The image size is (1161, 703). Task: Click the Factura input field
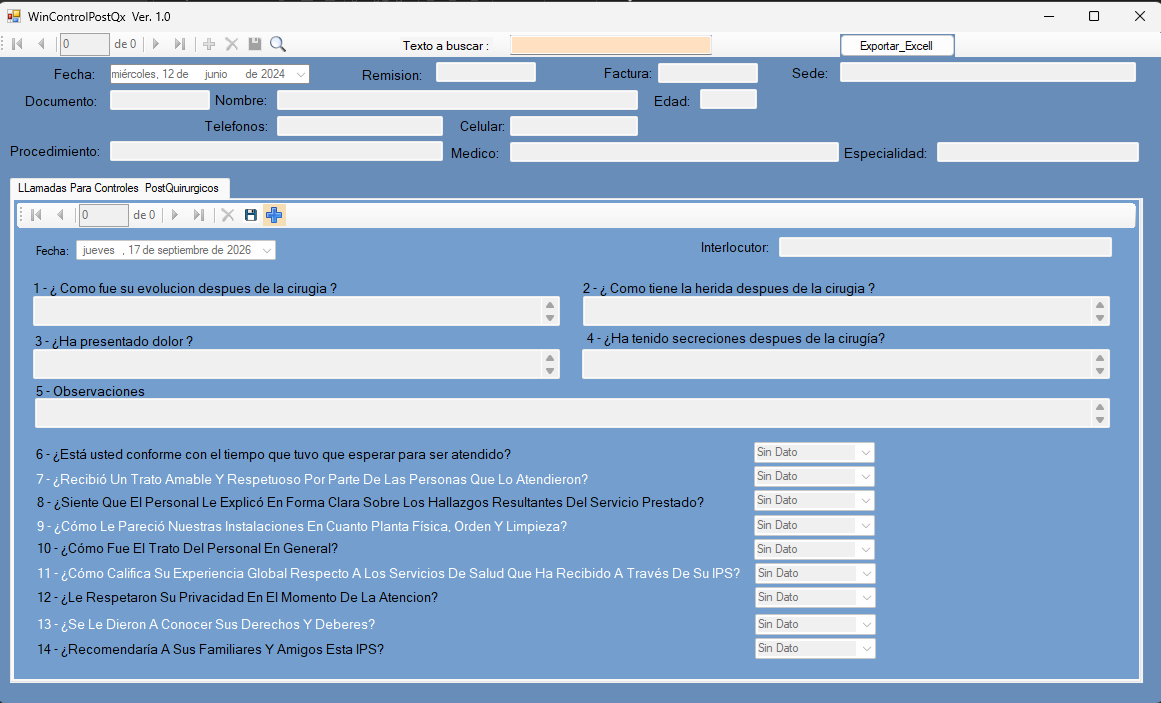point(708,73)
